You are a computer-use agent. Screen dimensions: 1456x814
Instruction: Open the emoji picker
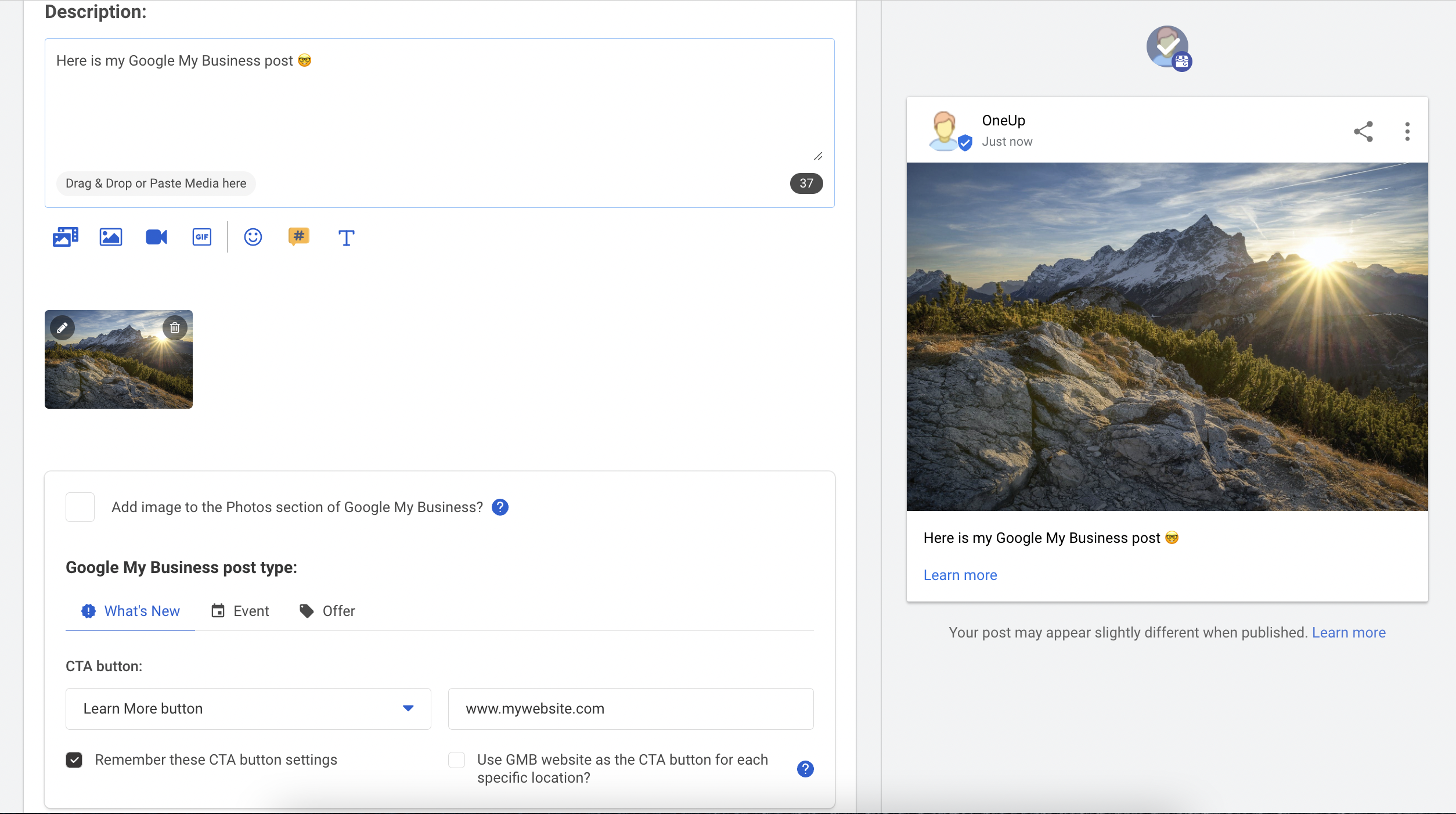click(x=253, y=237)
